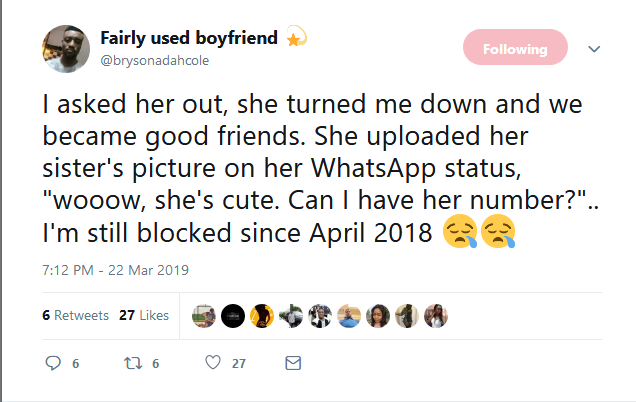Click the yellow-background liker avatar
The width and height of the screenshot is (636, 402).
(262, 315)
